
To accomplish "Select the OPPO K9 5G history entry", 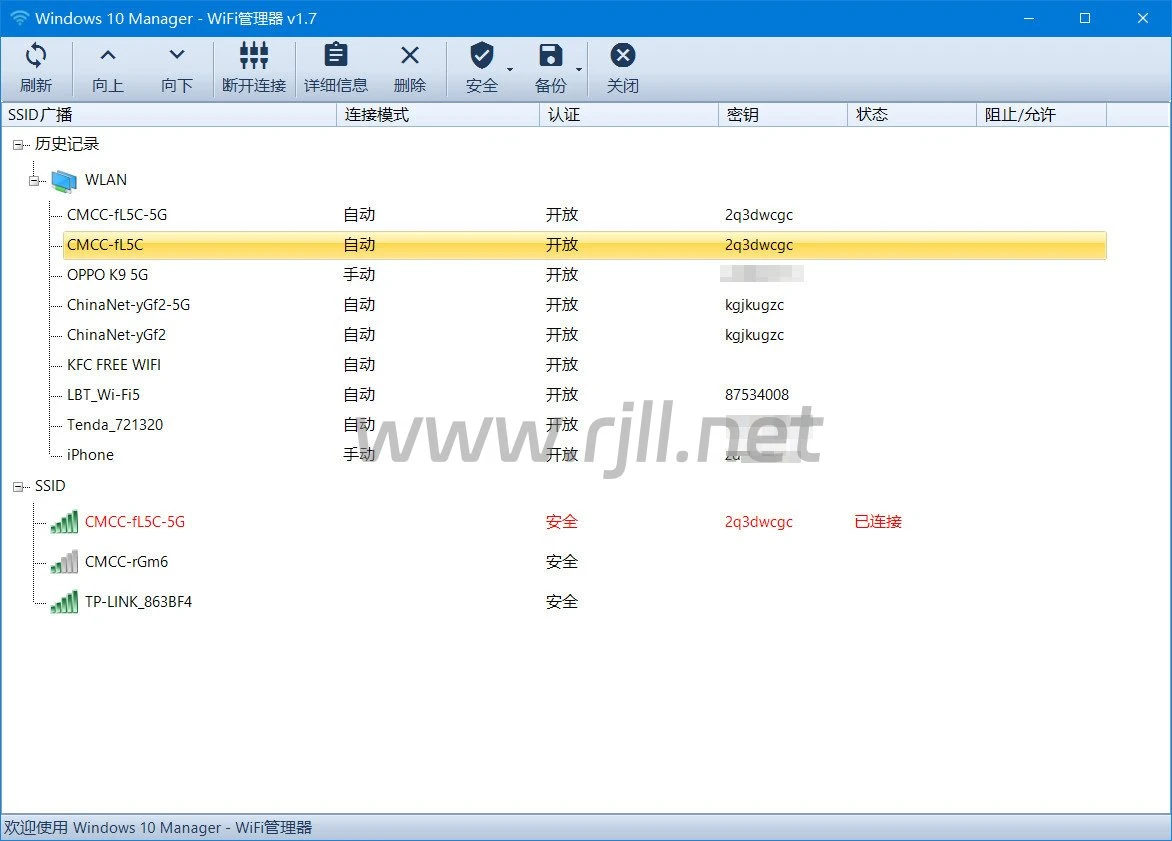I will pyautogui.click(x=107, y=275).
